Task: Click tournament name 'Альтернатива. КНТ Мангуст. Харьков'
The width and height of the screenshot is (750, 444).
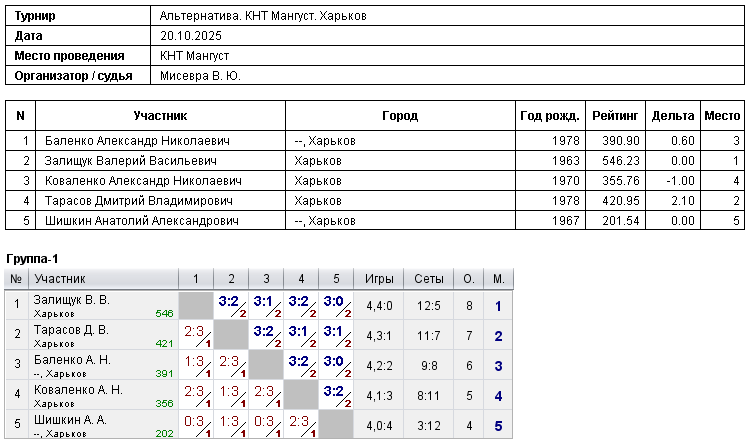Action: 263,16
